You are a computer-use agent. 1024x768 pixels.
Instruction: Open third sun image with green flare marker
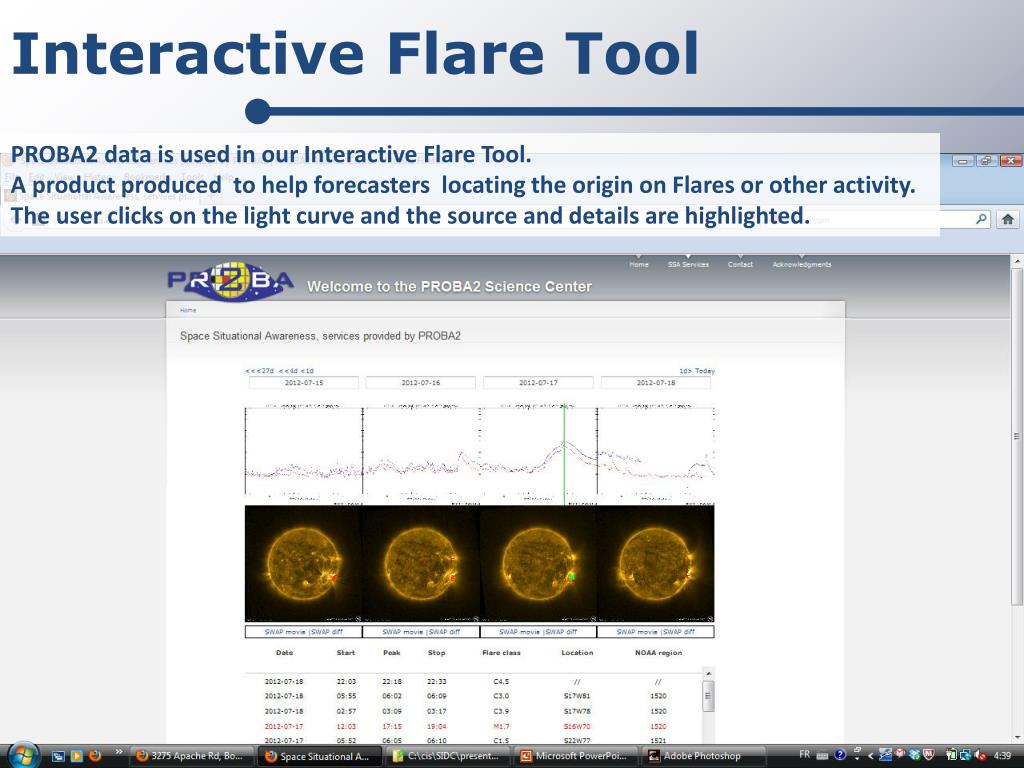point(538,564)
